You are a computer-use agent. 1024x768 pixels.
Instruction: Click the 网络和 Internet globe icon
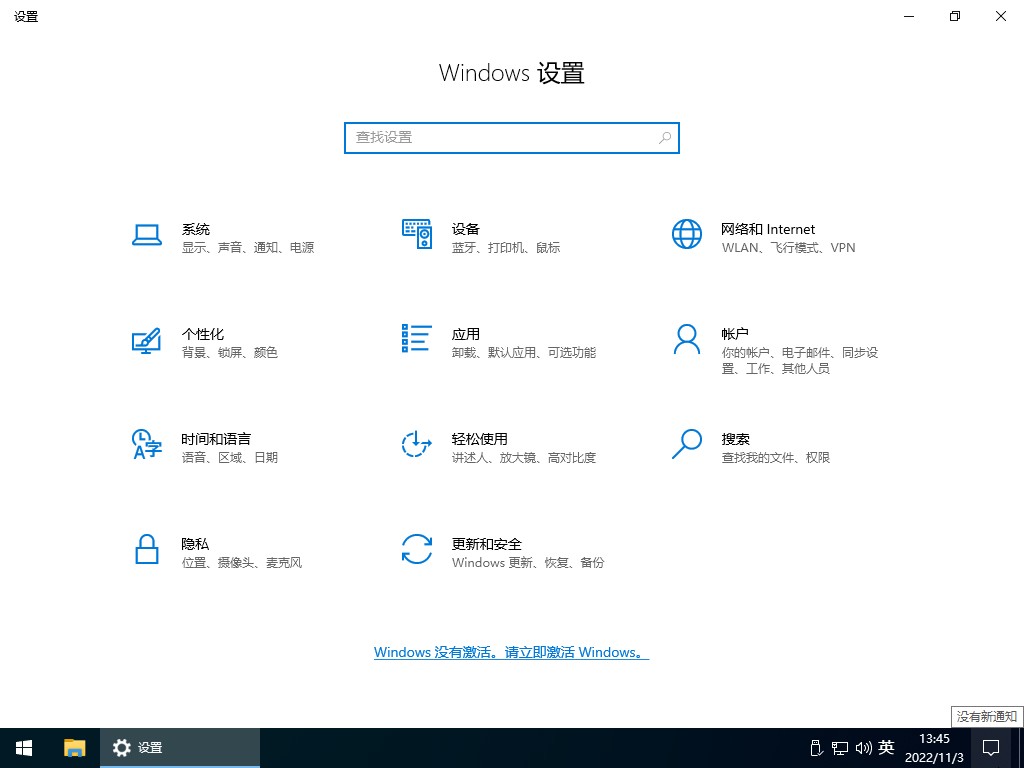[687, 234]
